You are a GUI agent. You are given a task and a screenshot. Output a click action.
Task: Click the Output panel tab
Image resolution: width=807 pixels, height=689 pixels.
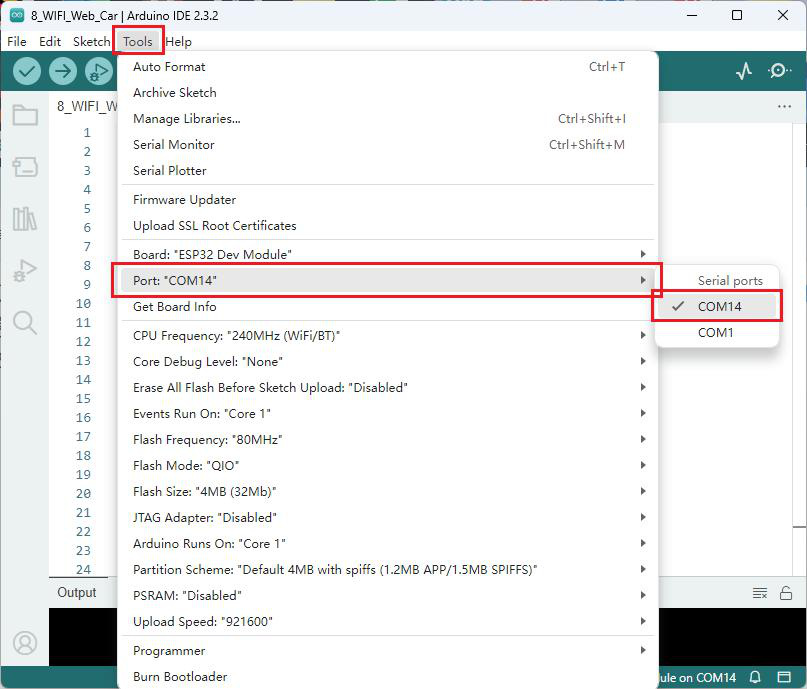pos(77,593)
